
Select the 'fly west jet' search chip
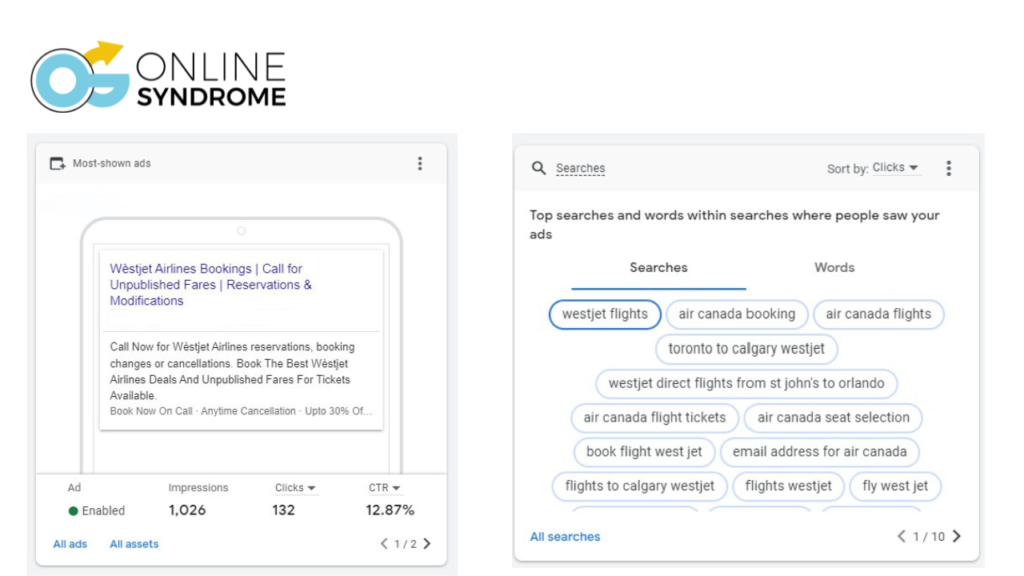pyautogui.click(x=895, y=486)
